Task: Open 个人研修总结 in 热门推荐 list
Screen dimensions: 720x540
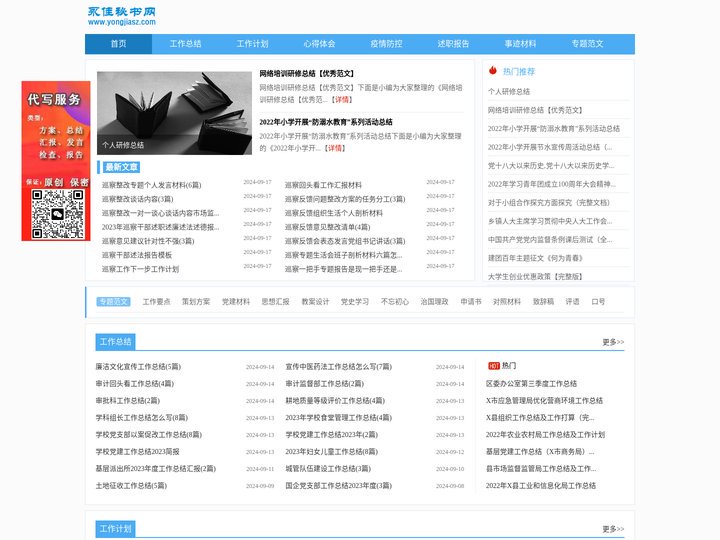Action: click(x=509, y=91)
